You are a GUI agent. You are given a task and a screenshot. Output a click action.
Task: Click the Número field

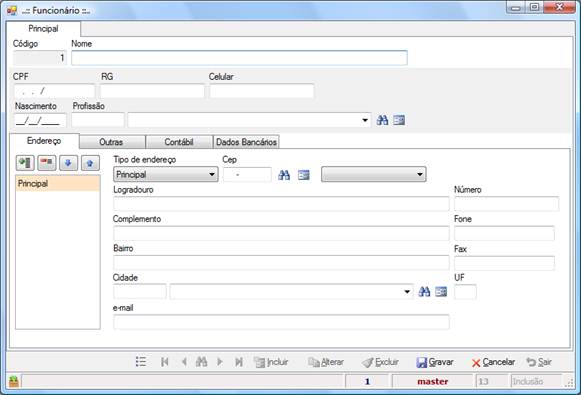pos(507,204)
